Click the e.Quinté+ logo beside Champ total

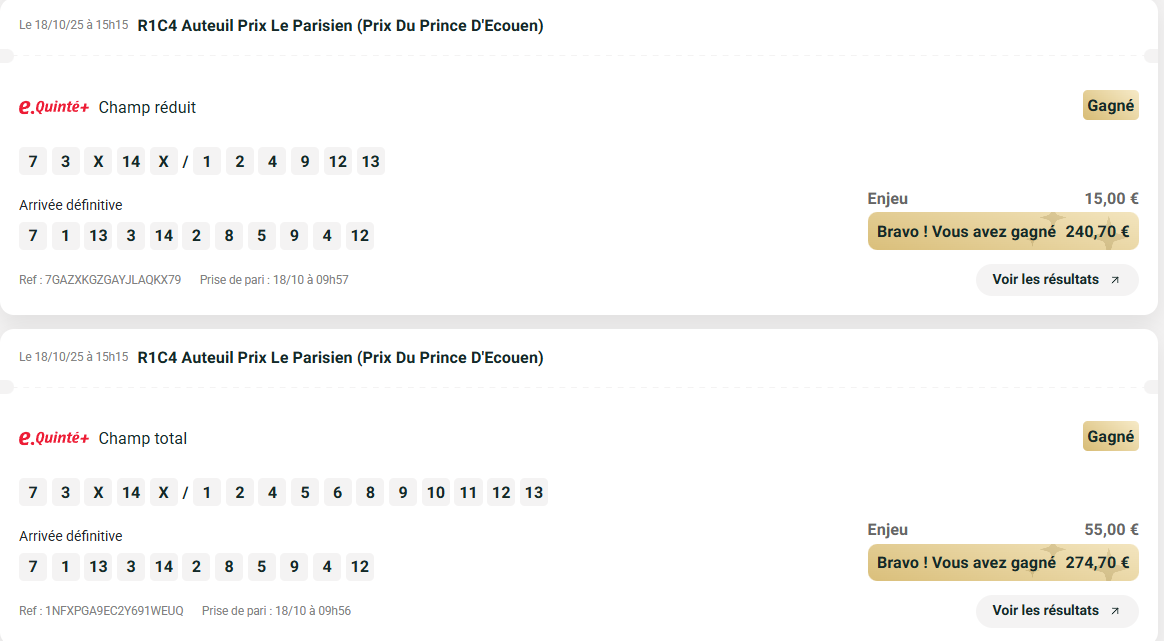tap(54, 439)
